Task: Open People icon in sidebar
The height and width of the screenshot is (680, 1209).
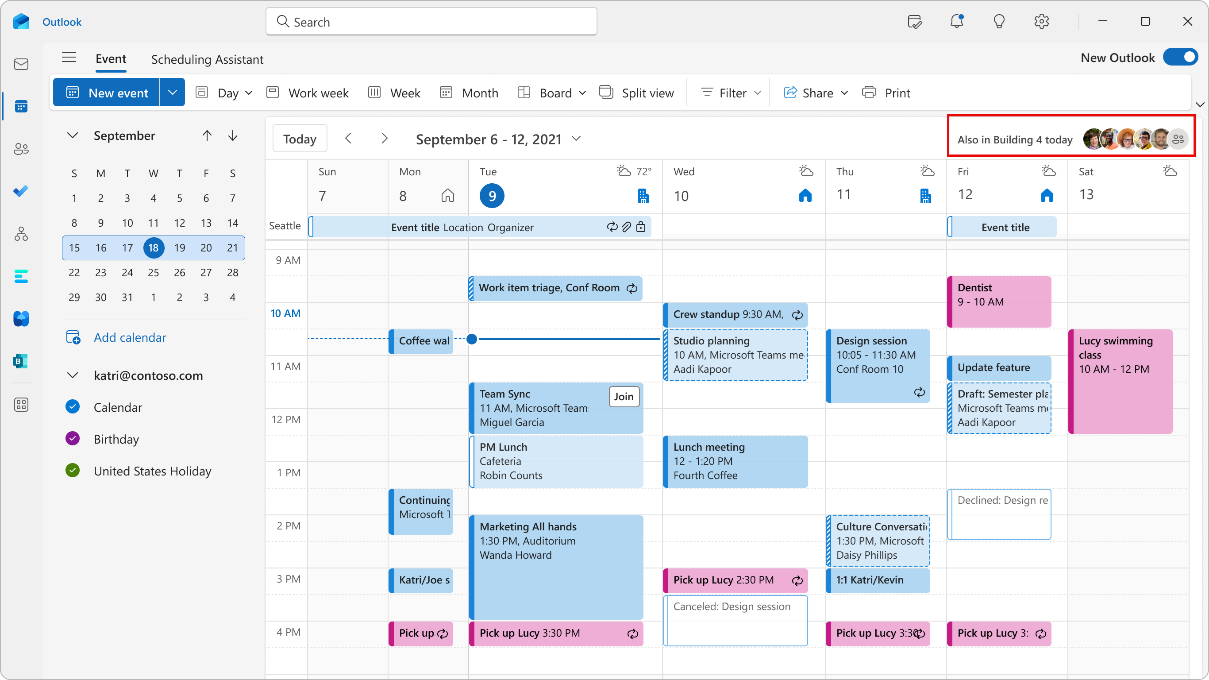Action: [x=21, y=149]
